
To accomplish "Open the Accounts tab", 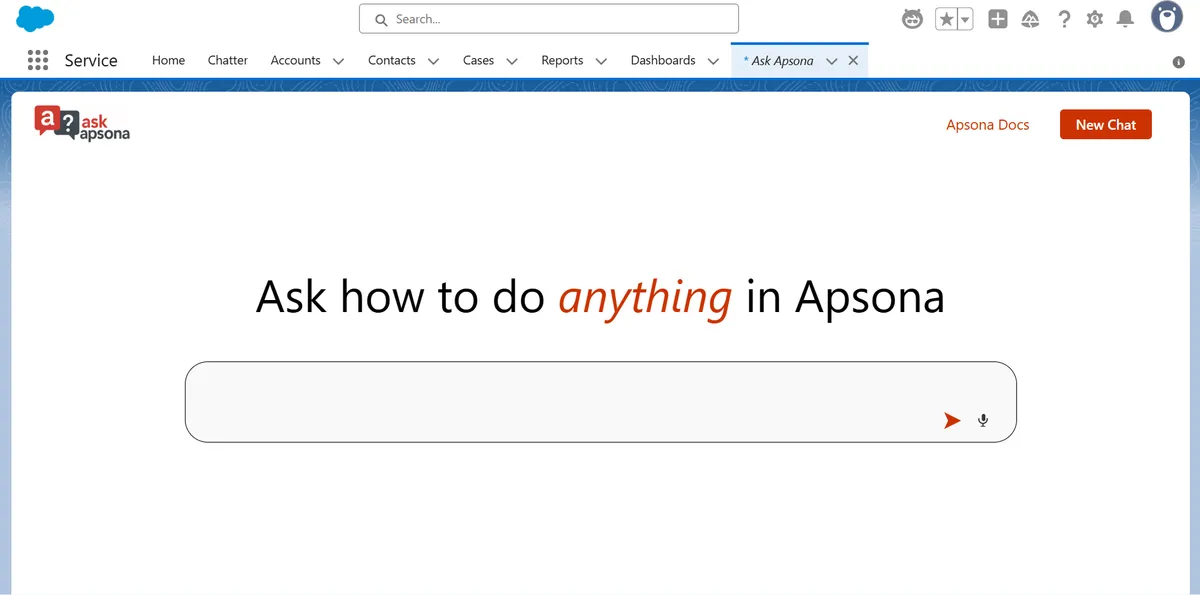I will point(296,60).
